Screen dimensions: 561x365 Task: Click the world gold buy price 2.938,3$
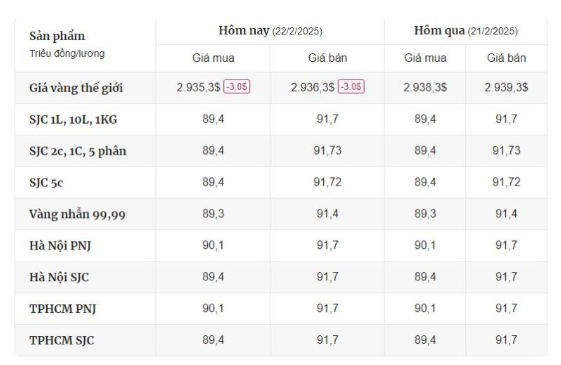point(425,87)
